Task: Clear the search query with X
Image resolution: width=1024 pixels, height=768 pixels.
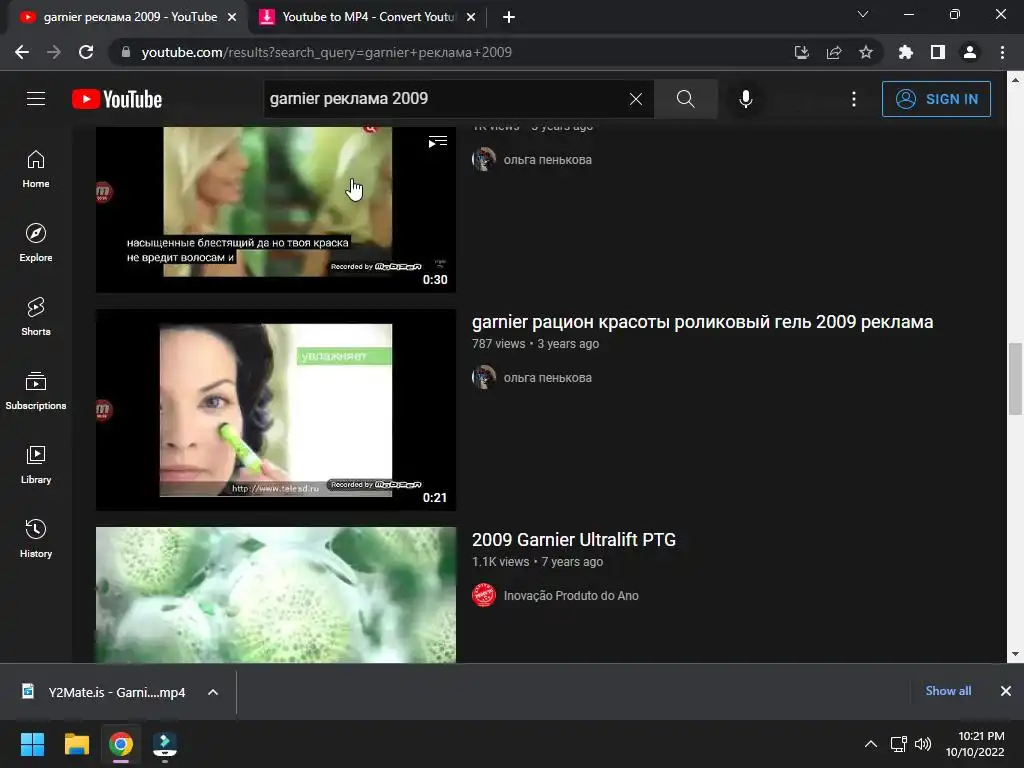Action: click(x=635, y=99)
